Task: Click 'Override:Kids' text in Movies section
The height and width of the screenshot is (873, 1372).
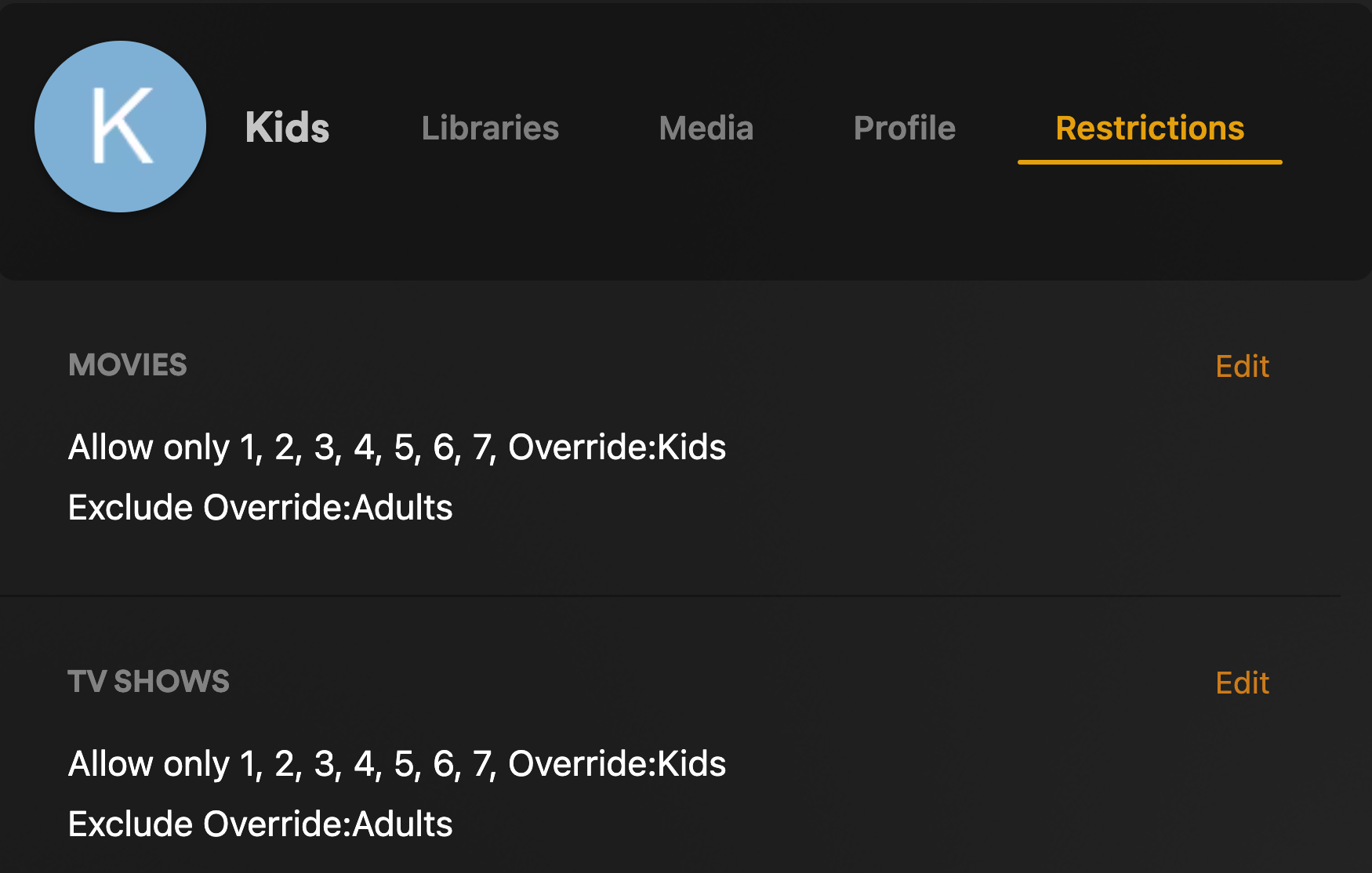Action: (617, 447)
